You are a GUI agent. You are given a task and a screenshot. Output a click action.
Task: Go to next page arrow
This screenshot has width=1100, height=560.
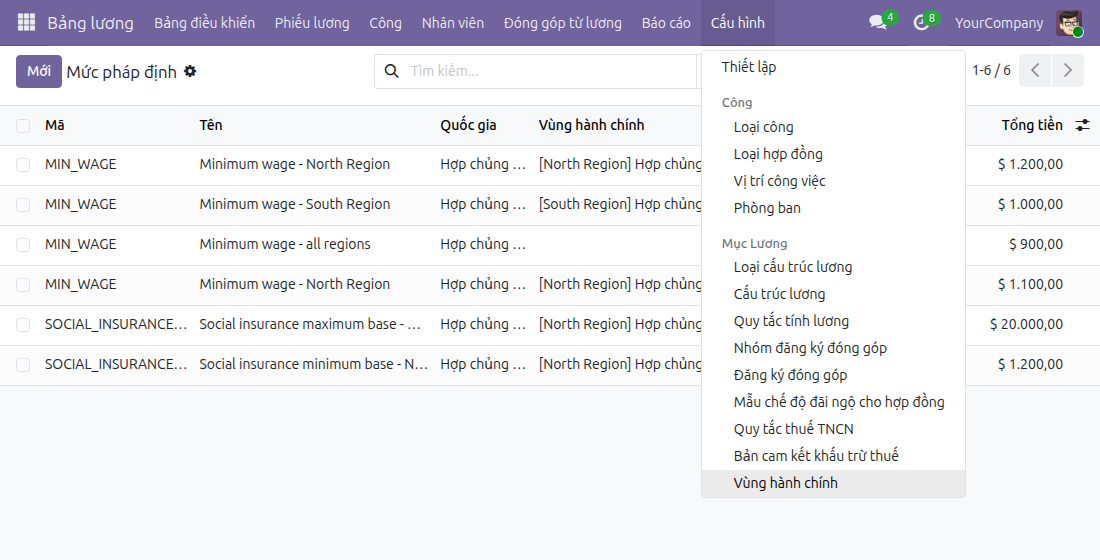click(1068, 71)
